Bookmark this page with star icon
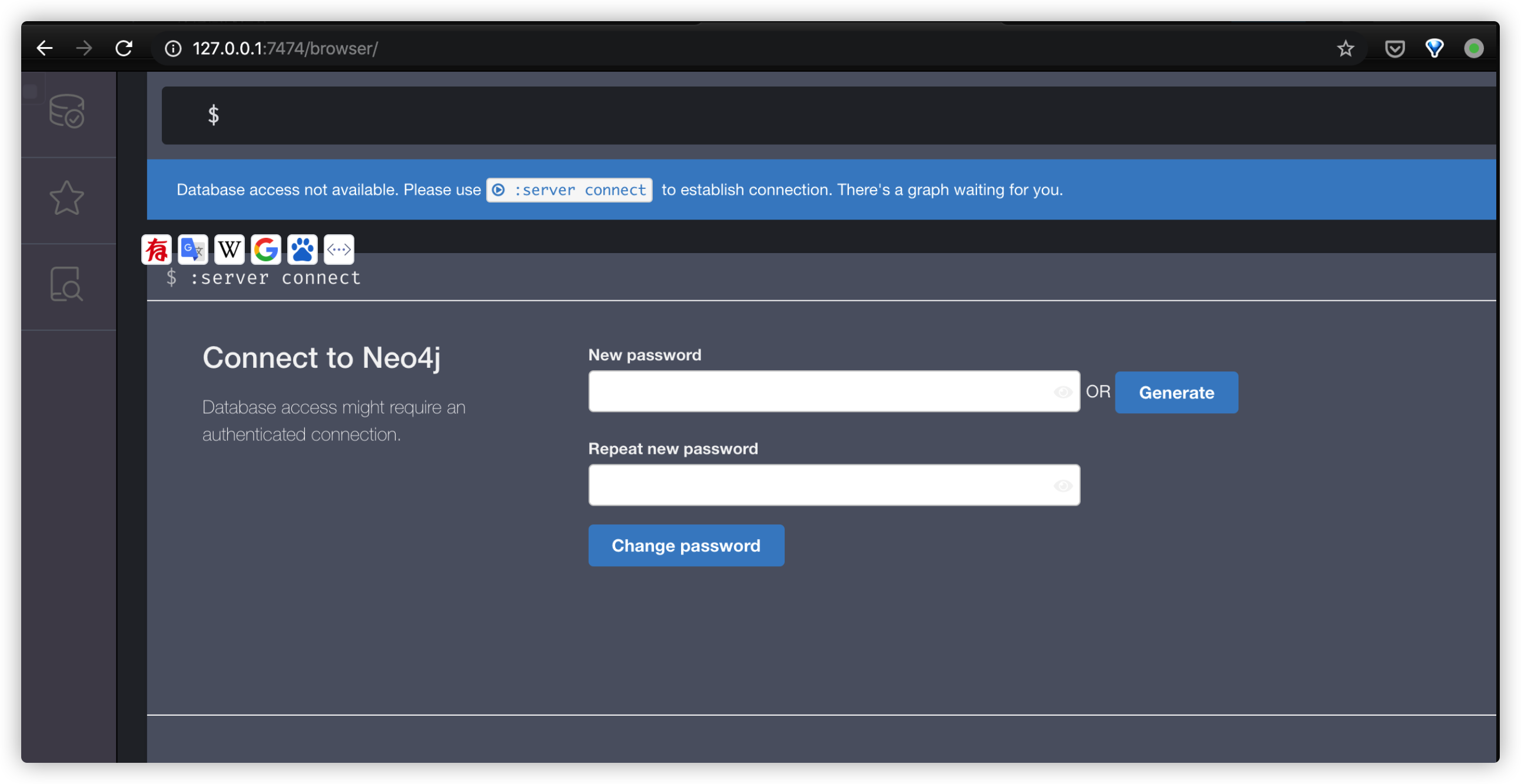The image size is (1521, 784). (x=1346, y=48)
